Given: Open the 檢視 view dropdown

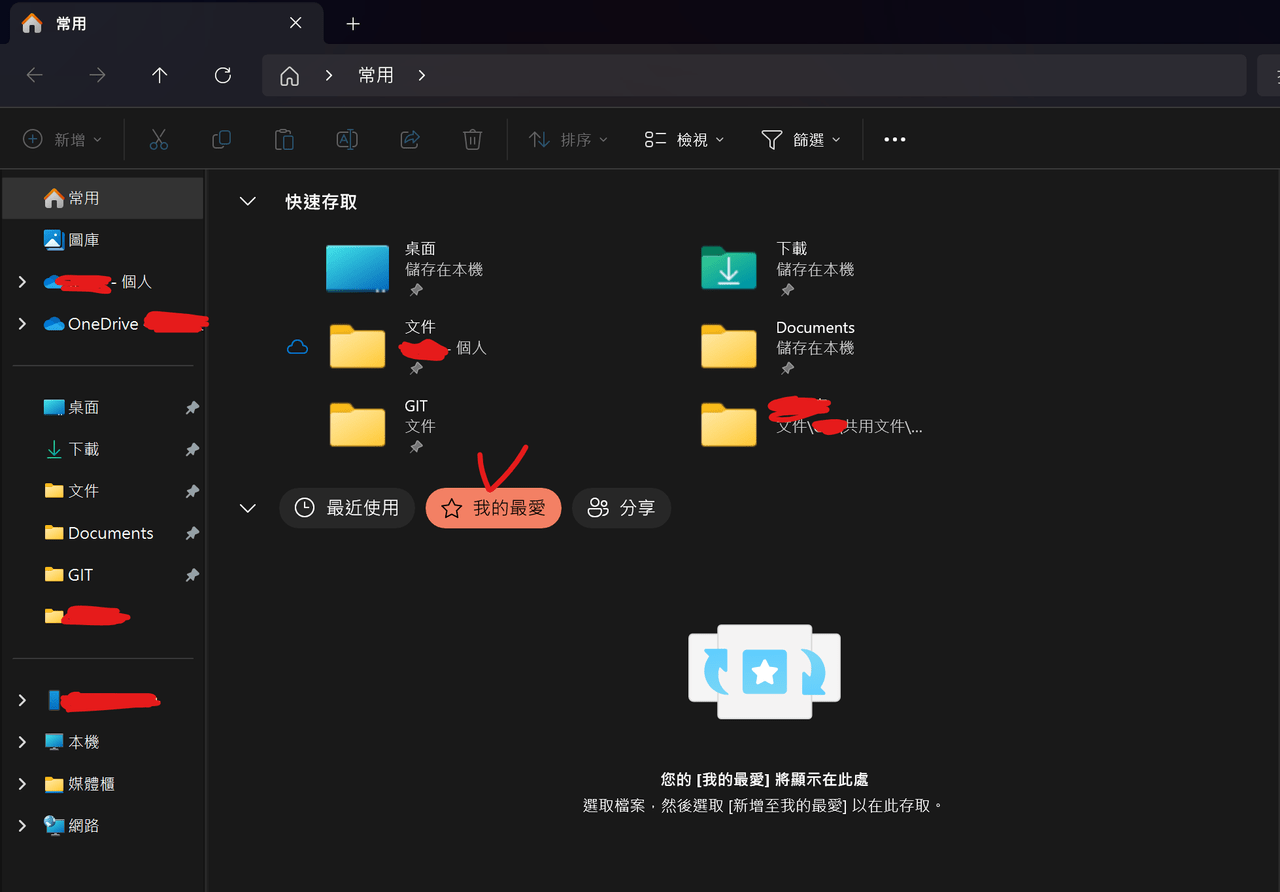Looking at the screenshot, I should tap(685, 140).
